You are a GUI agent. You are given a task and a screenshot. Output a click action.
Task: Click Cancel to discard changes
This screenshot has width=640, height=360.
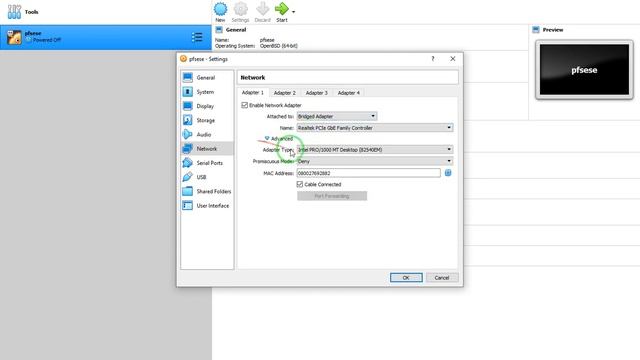(442, 278)
